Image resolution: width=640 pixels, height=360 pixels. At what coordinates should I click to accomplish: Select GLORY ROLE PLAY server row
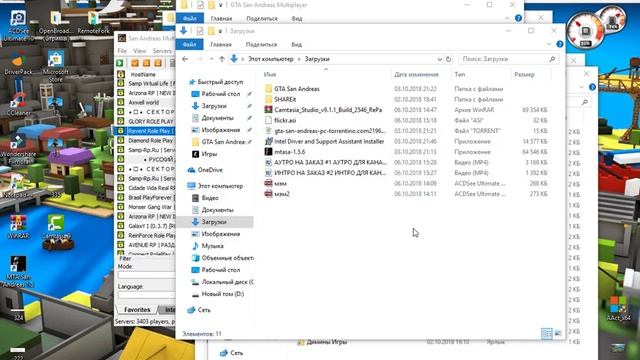coord(145,121)
